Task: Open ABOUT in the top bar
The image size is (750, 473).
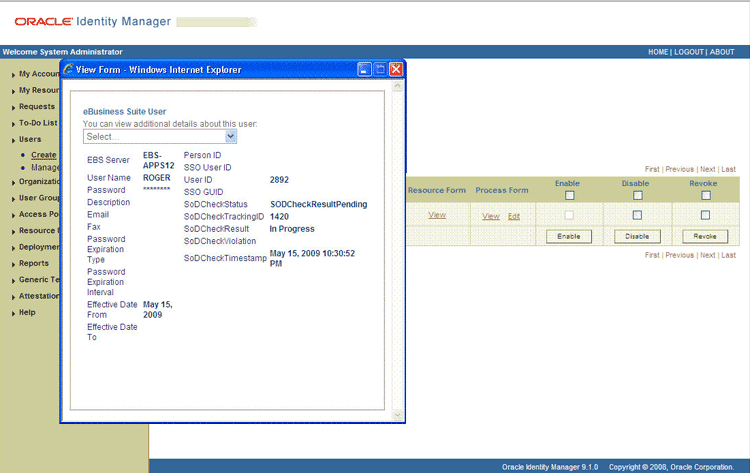Action: pos(722,52)
